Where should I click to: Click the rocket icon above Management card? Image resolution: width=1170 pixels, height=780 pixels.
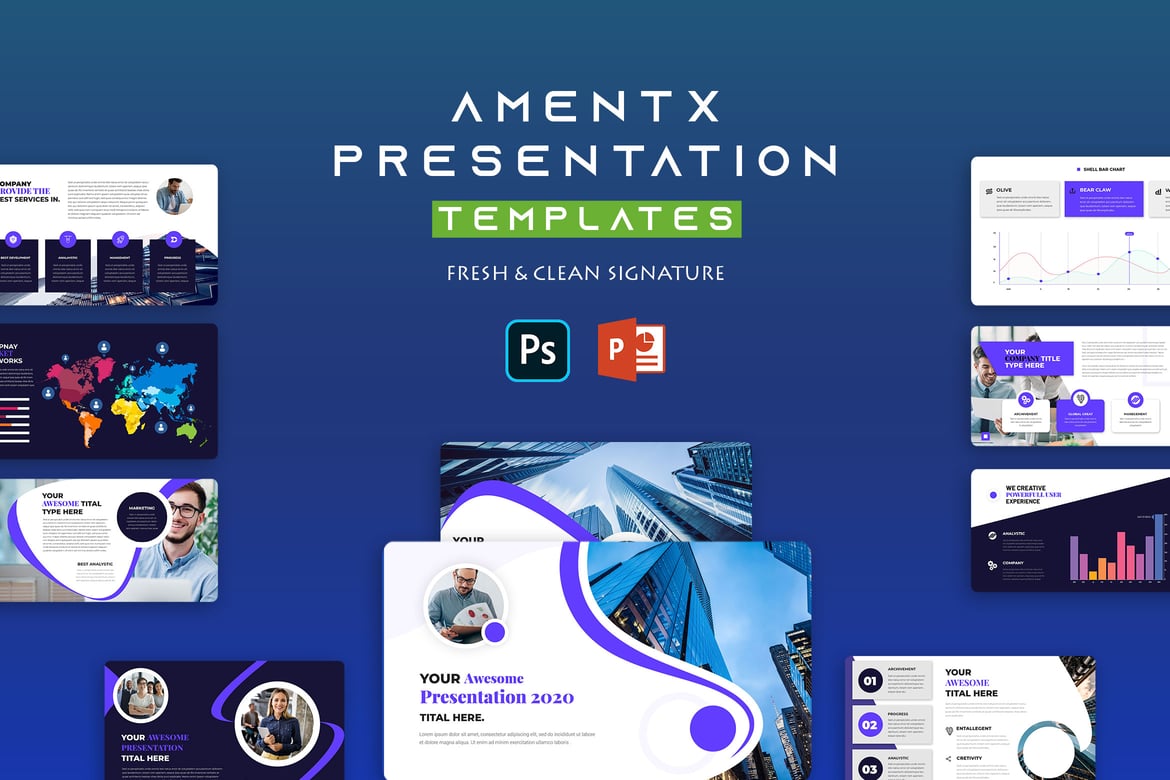coord(120,240)
